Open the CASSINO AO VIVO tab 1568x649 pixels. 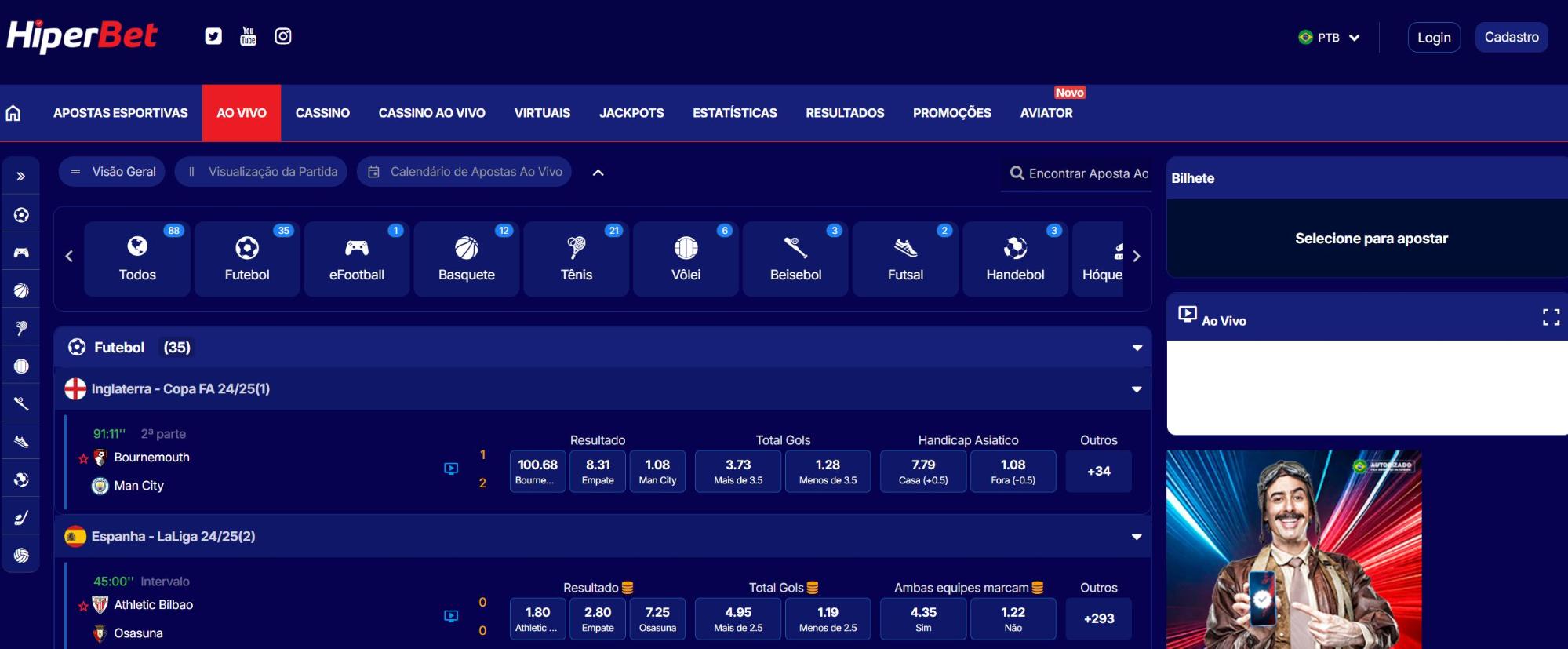tap(431, 113)
